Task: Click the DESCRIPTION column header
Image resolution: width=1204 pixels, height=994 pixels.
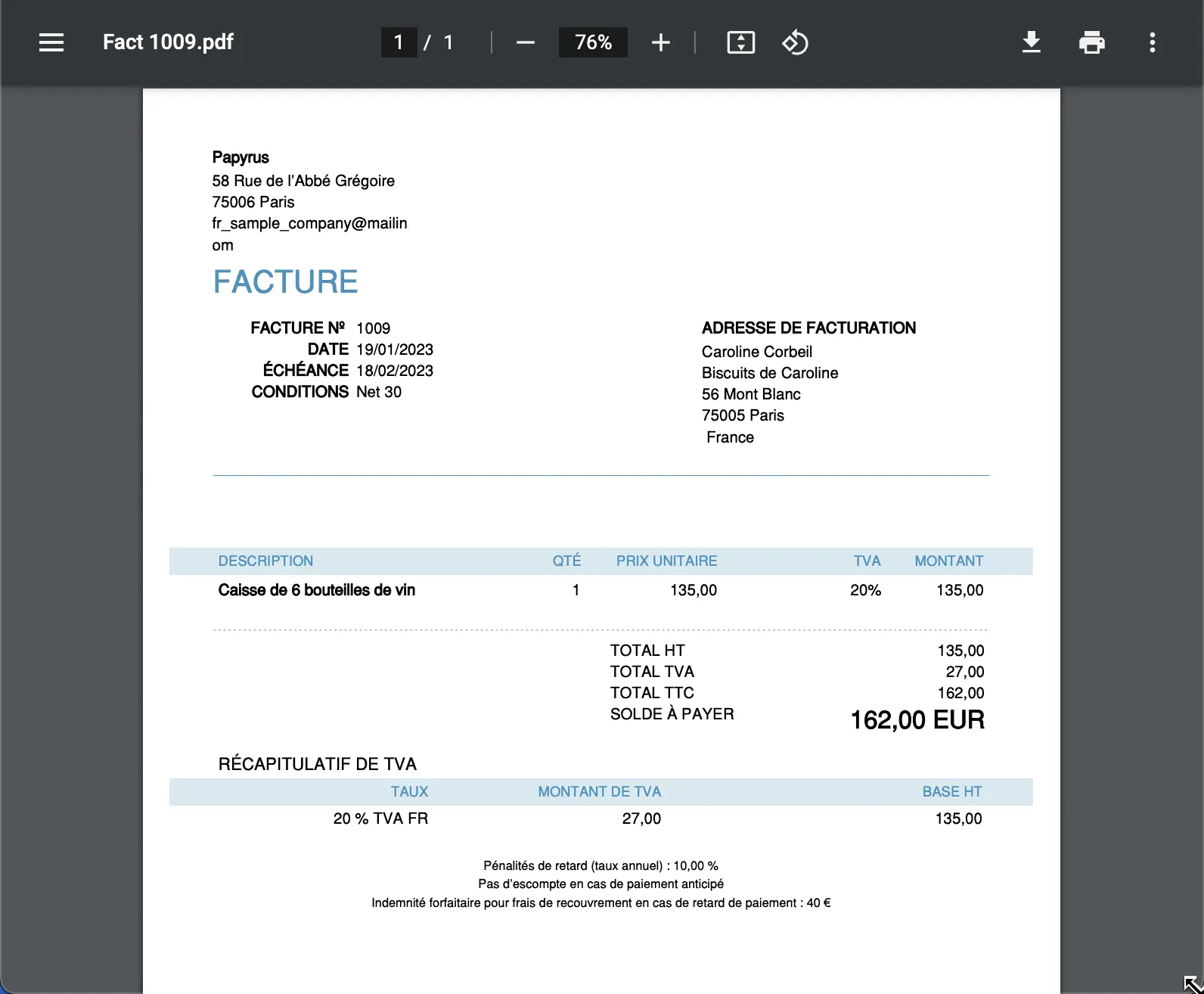Action: pos(265,561)
